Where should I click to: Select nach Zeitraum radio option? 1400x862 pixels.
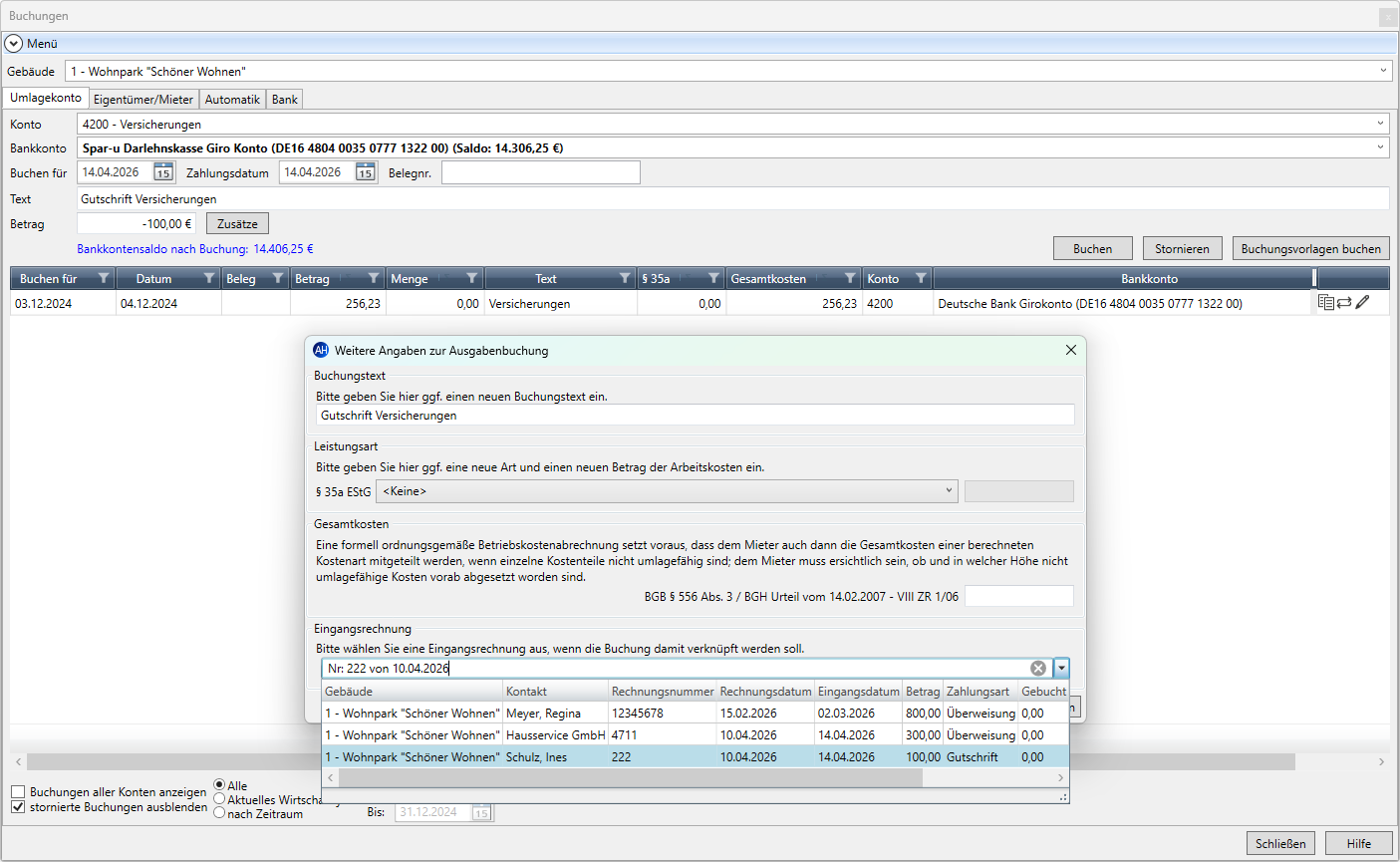click(219, 813)
